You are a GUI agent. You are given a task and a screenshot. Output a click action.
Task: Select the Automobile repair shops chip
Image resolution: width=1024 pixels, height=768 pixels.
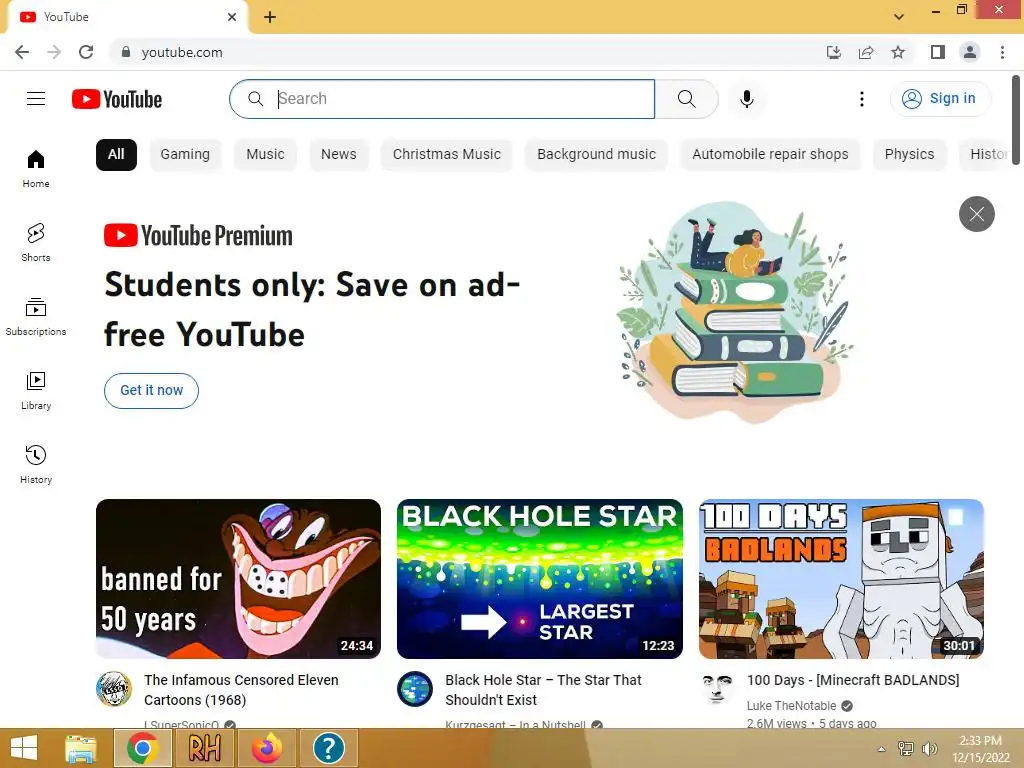(x=770, y=155)
